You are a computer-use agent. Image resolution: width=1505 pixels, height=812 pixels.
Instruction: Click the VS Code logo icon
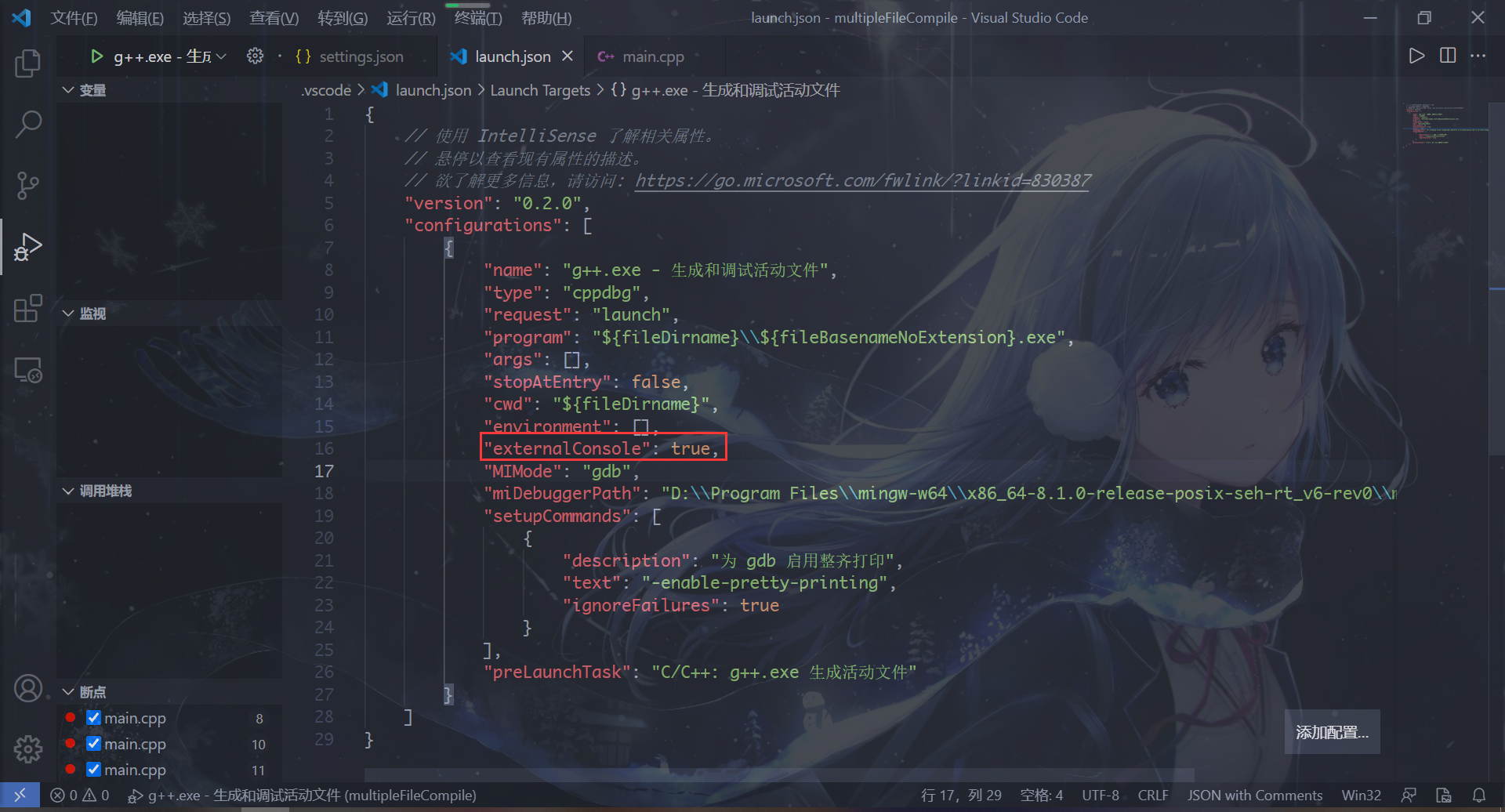[21, 17]
